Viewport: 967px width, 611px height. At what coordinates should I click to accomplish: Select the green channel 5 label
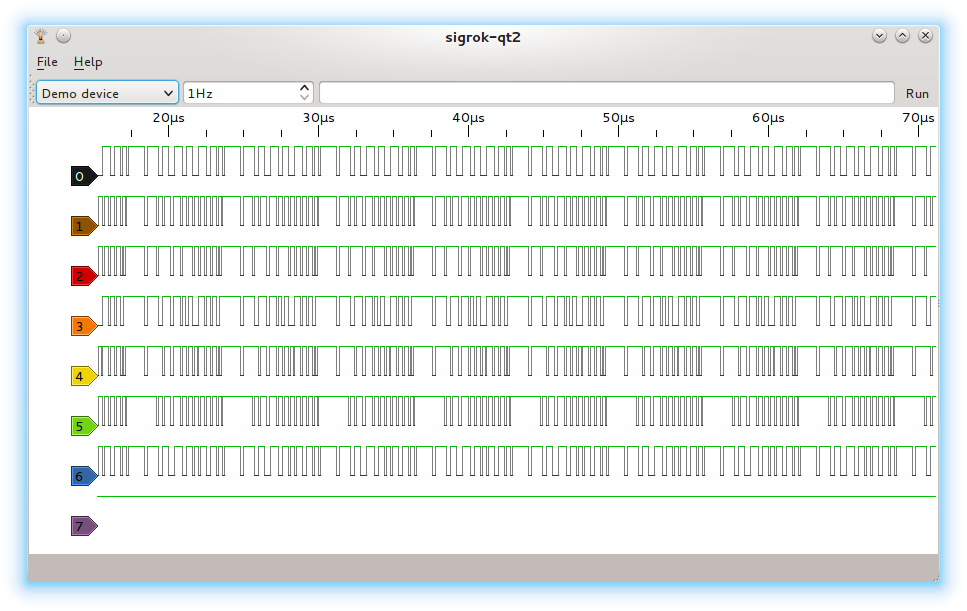[82, 426]
